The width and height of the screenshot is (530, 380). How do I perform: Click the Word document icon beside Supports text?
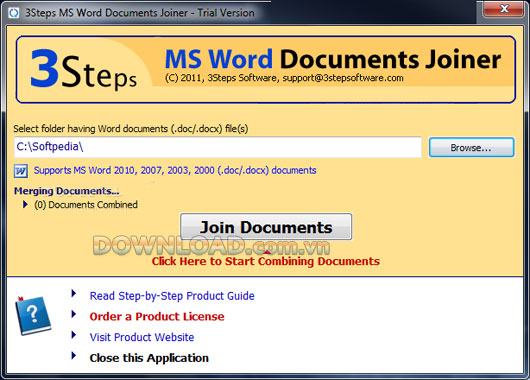point(21,171)
